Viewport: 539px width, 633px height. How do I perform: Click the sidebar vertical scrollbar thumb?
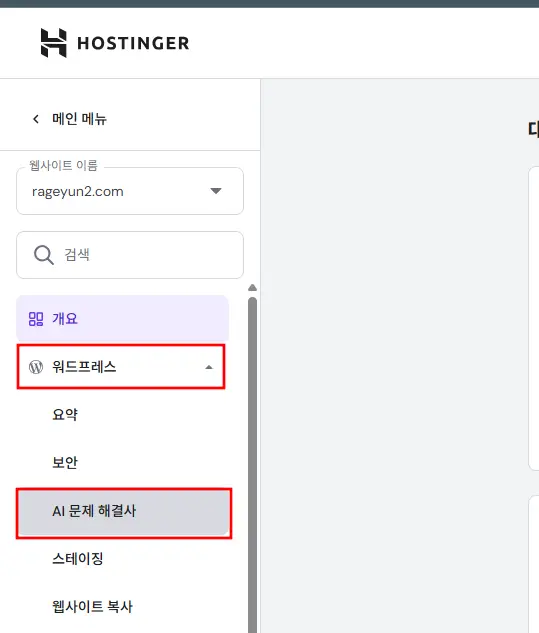pos(252,464)
